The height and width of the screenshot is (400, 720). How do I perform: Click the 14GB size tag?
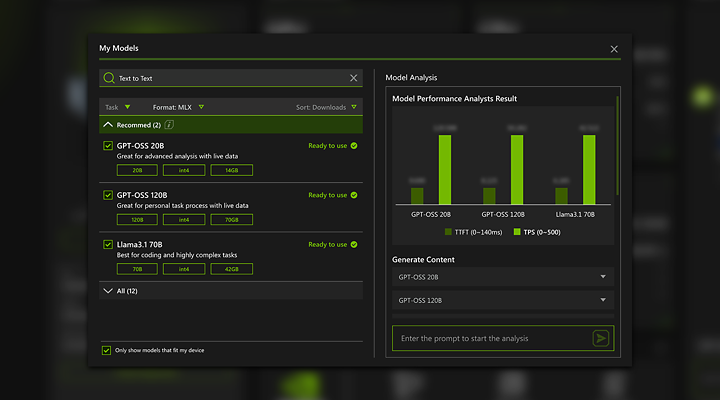pyautogui.click(x=231, y=170)
